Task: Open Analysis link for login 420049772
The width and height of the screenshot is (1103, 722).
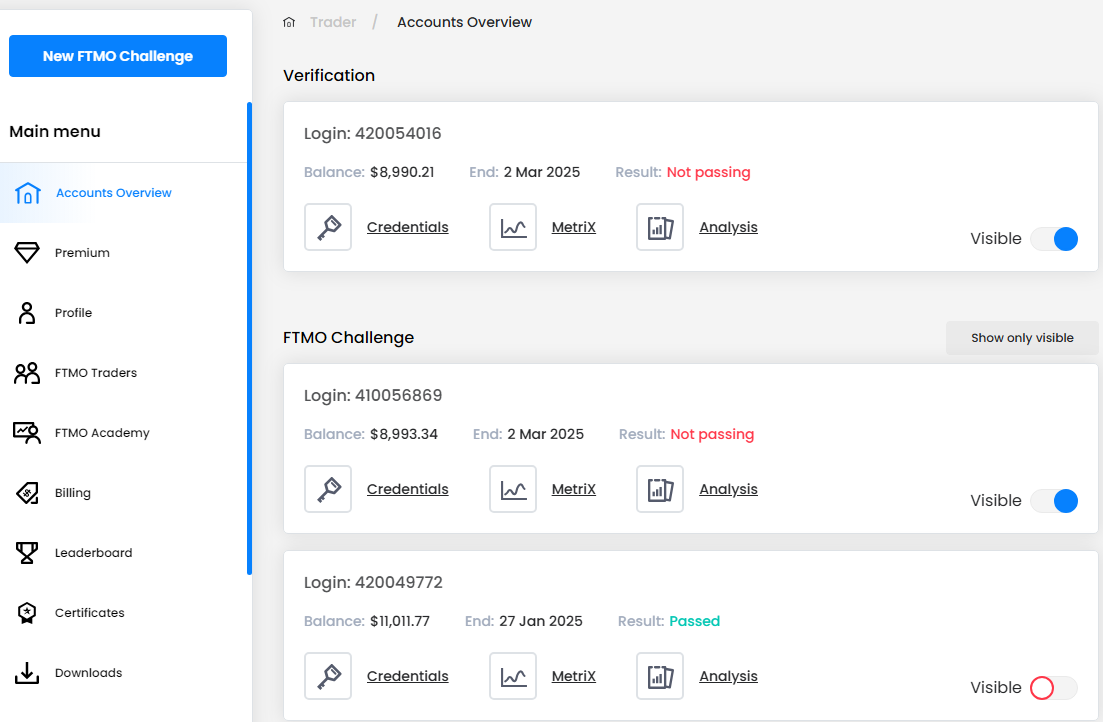Action: 728,676
